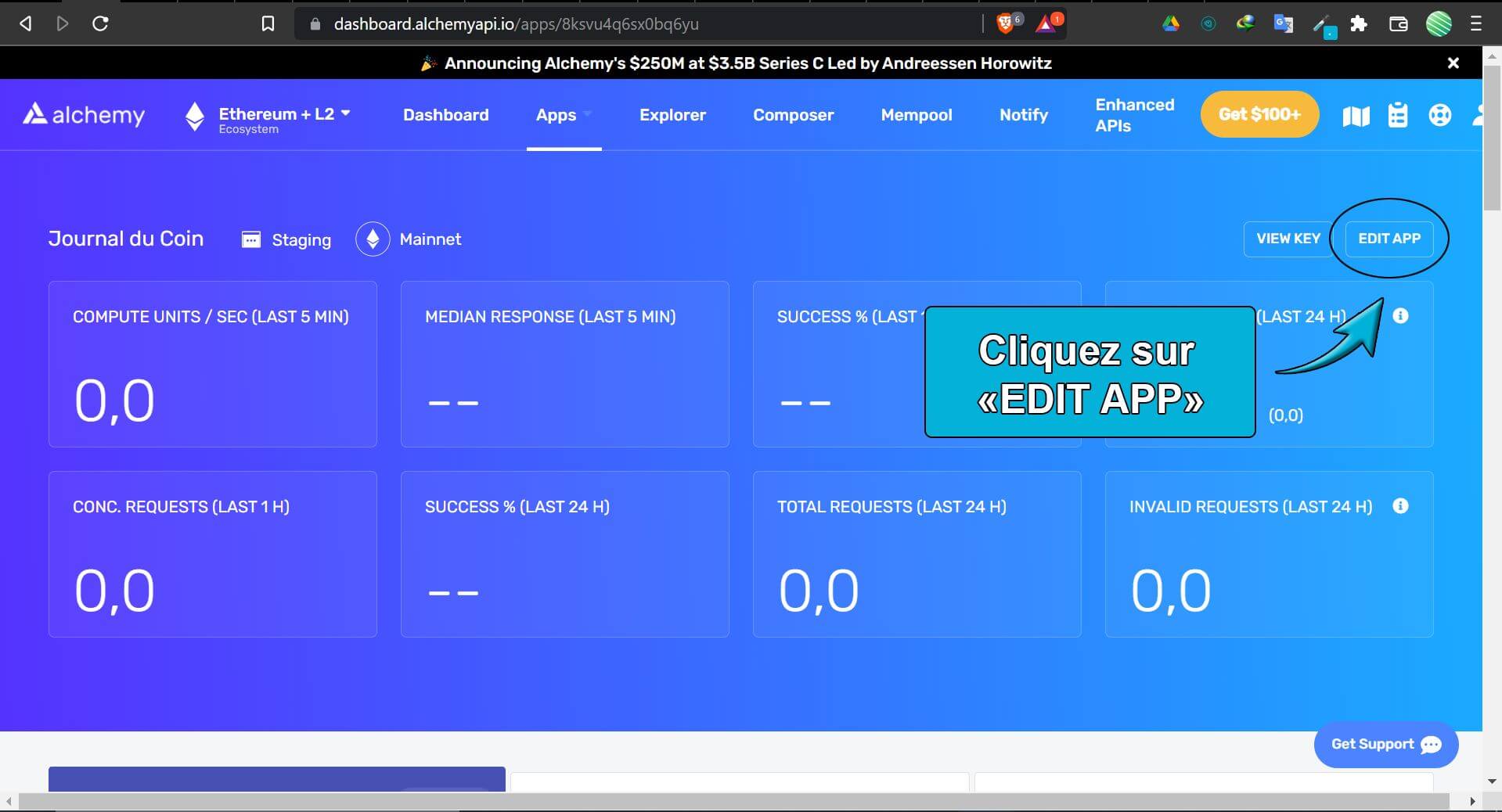Click the CONC. REQUESTS (LAST 1 H) title
The height and width of the screenshot is (812, 1502).
pos(181,507)
